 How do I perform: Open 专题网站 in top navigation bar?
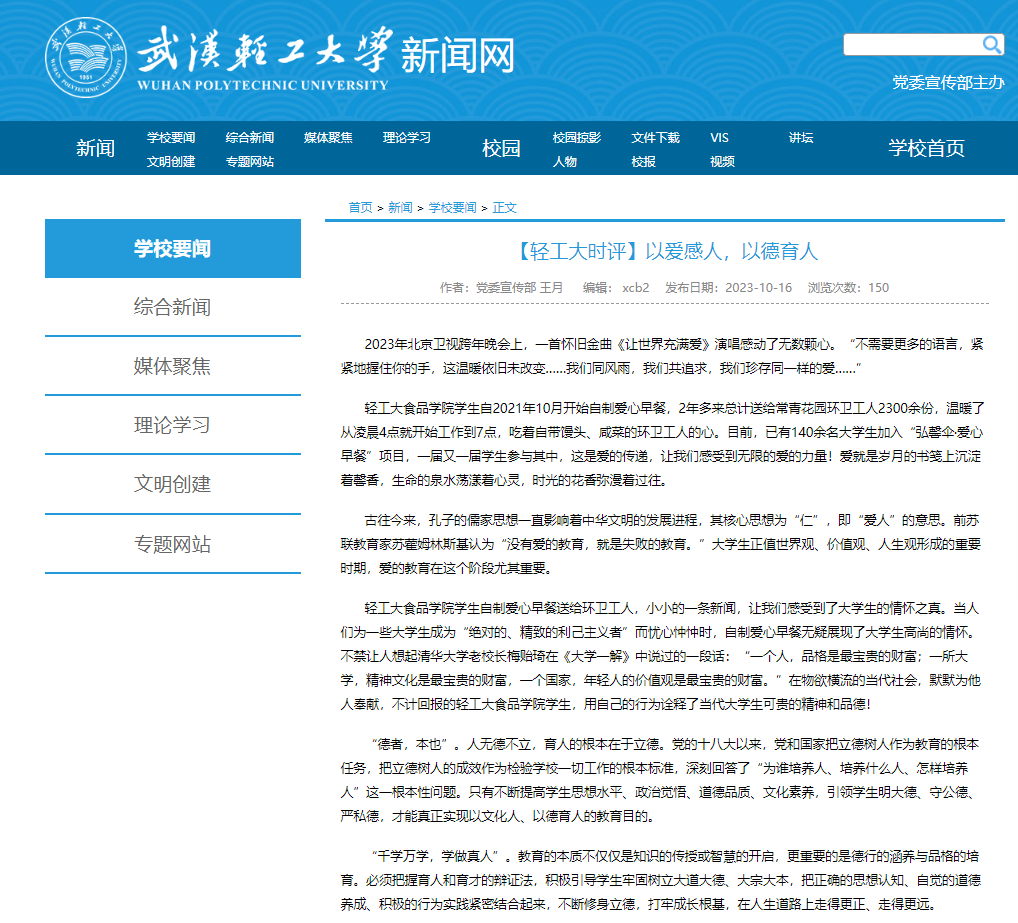coord(250,162)
